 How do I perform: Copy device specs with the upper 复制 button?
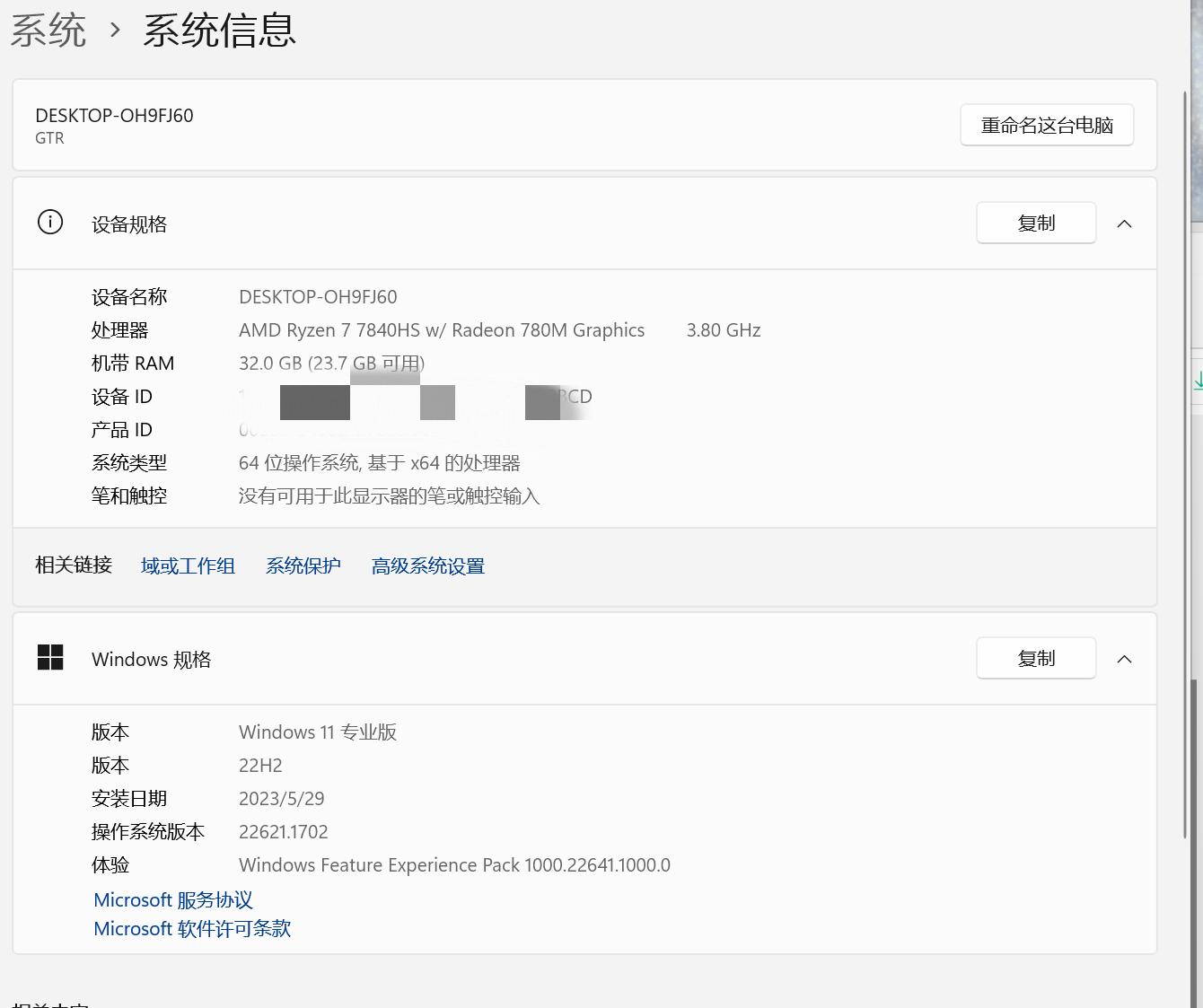coord(1035,223)
